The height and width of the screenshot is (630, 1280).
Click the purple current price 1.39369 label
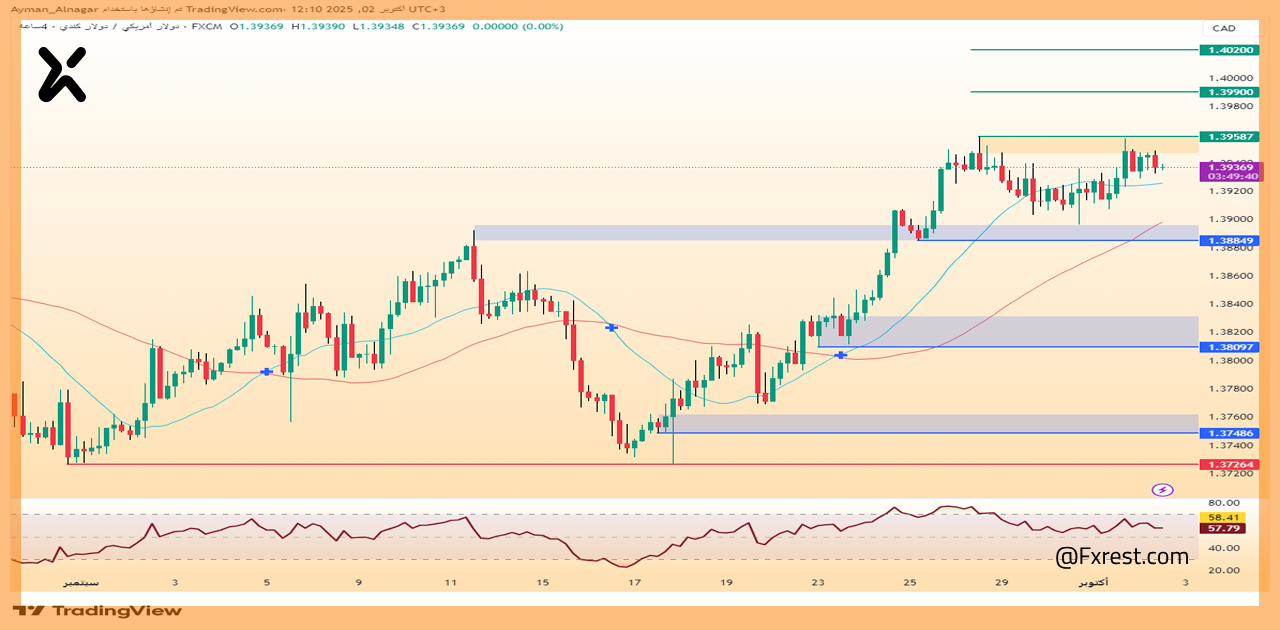click(1231, 171)
